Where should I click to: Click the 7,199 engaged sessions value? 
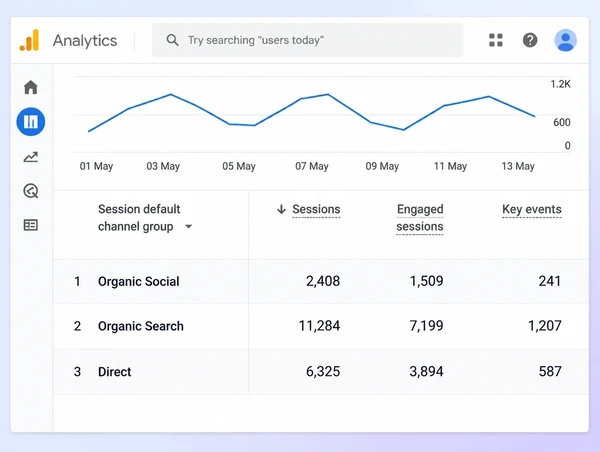point(426,326)
